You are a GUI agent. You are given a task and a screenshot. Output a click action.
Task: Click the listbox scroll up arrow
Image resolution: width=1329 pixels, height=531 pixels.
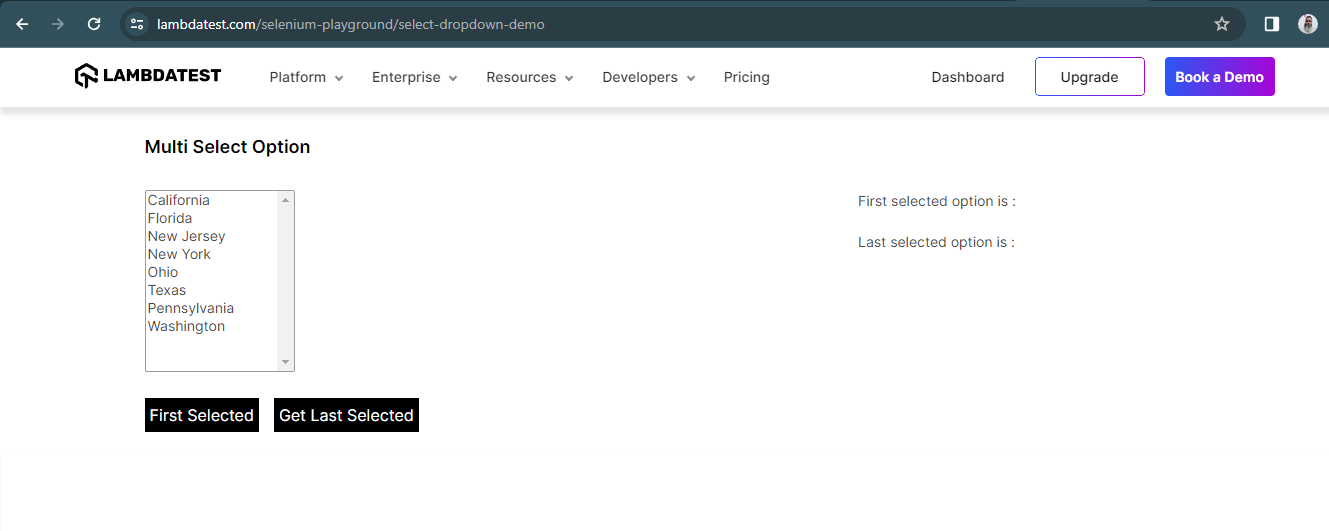click(x=286, y=200)
